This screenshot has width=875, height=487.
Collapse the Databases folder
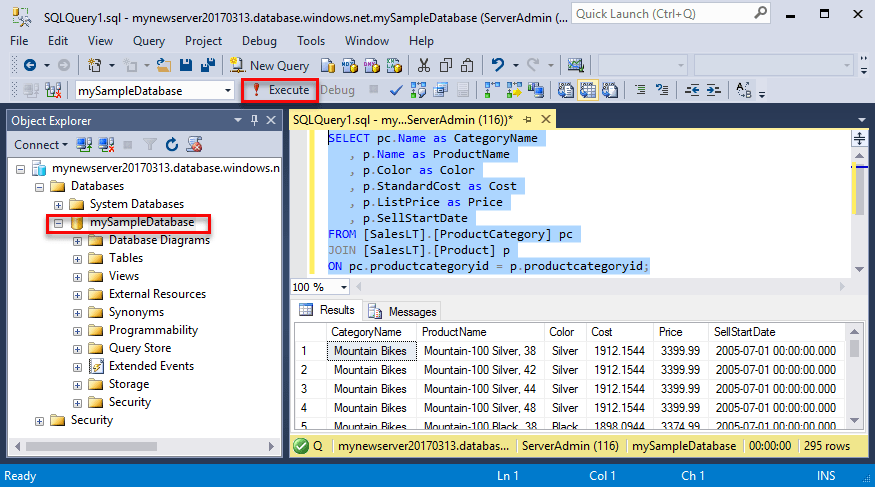click(39, 187)
